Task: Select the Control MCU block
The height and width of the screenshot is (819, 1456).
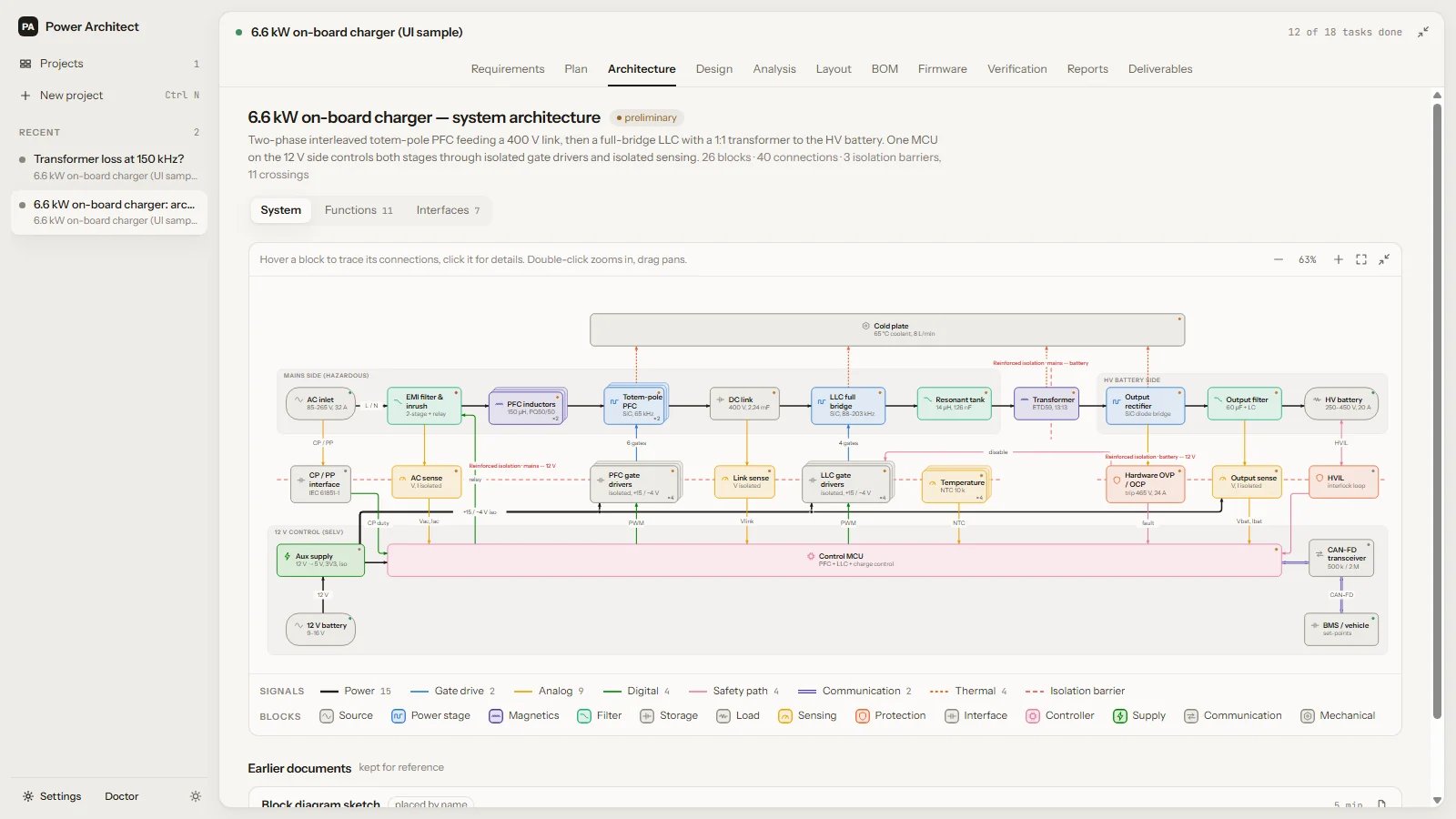Action: [x=834, y=560]
